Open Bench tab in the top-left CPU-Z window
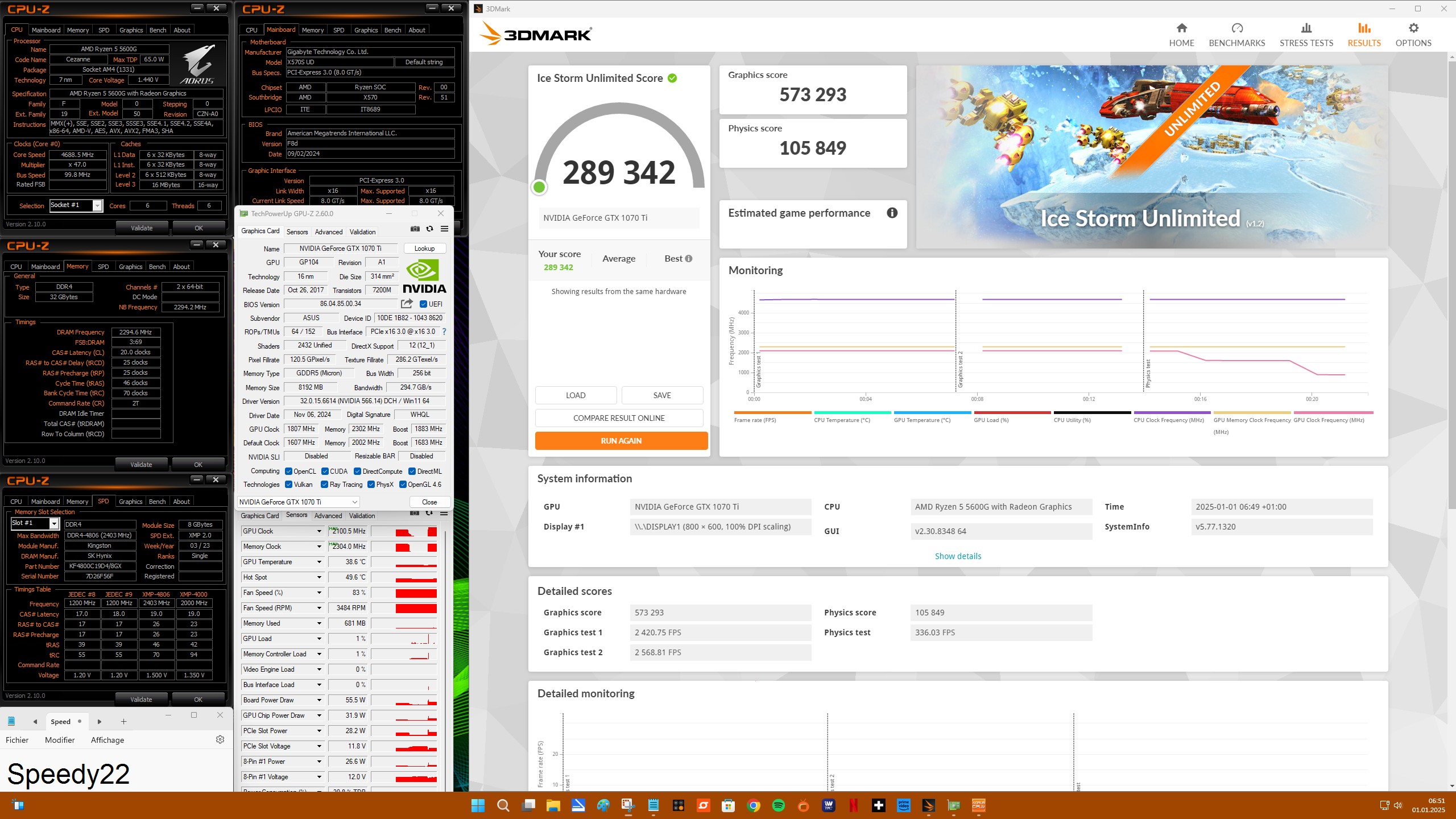Viewport: 1456px width, 819px height. (x=158, y=30)
